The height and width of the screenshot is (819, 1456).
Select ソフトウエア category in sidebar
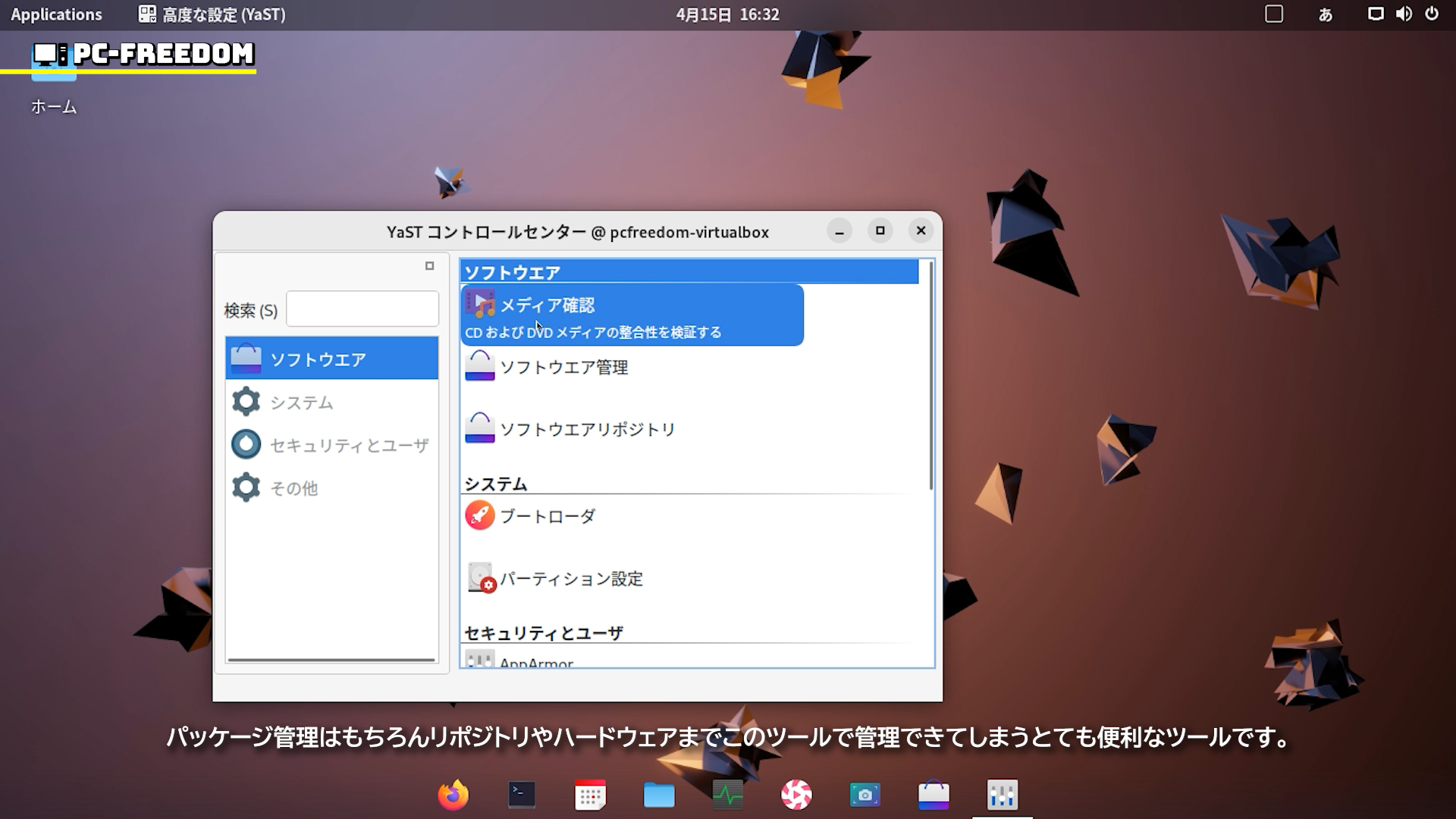pyautogui.click(x=317, y=359)
